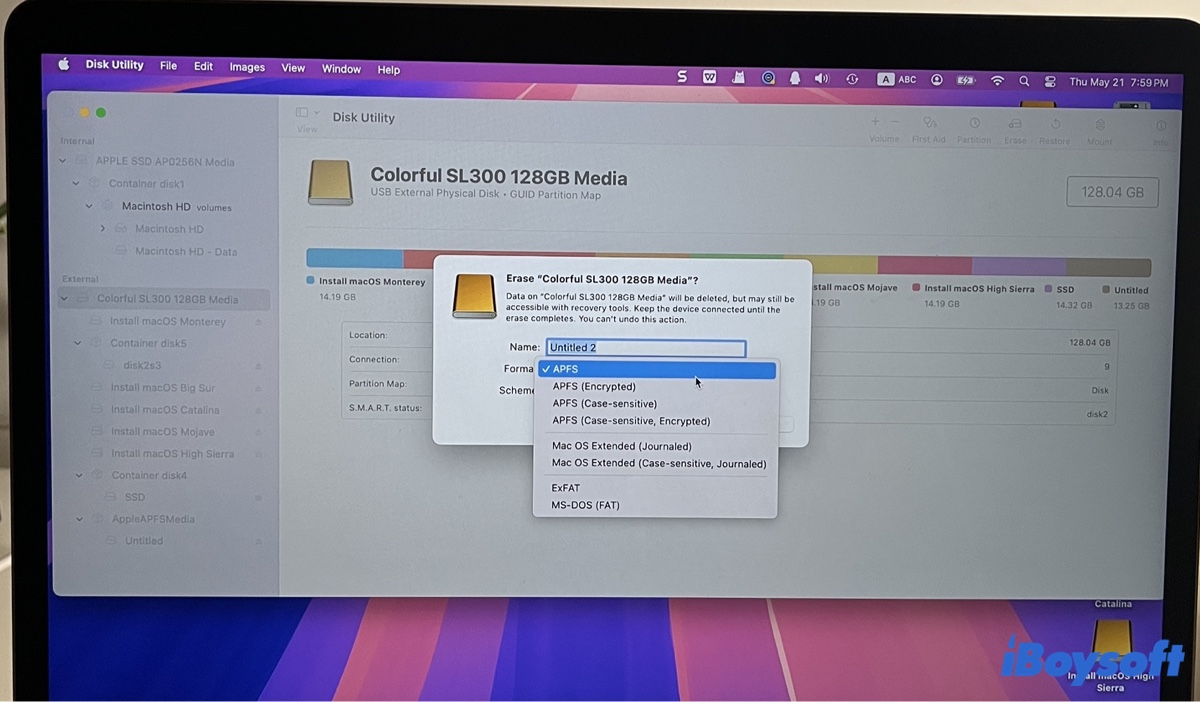1200x702 pixels.
Task: Click the purple SSD legend swatch
Action: [1048, 289]
